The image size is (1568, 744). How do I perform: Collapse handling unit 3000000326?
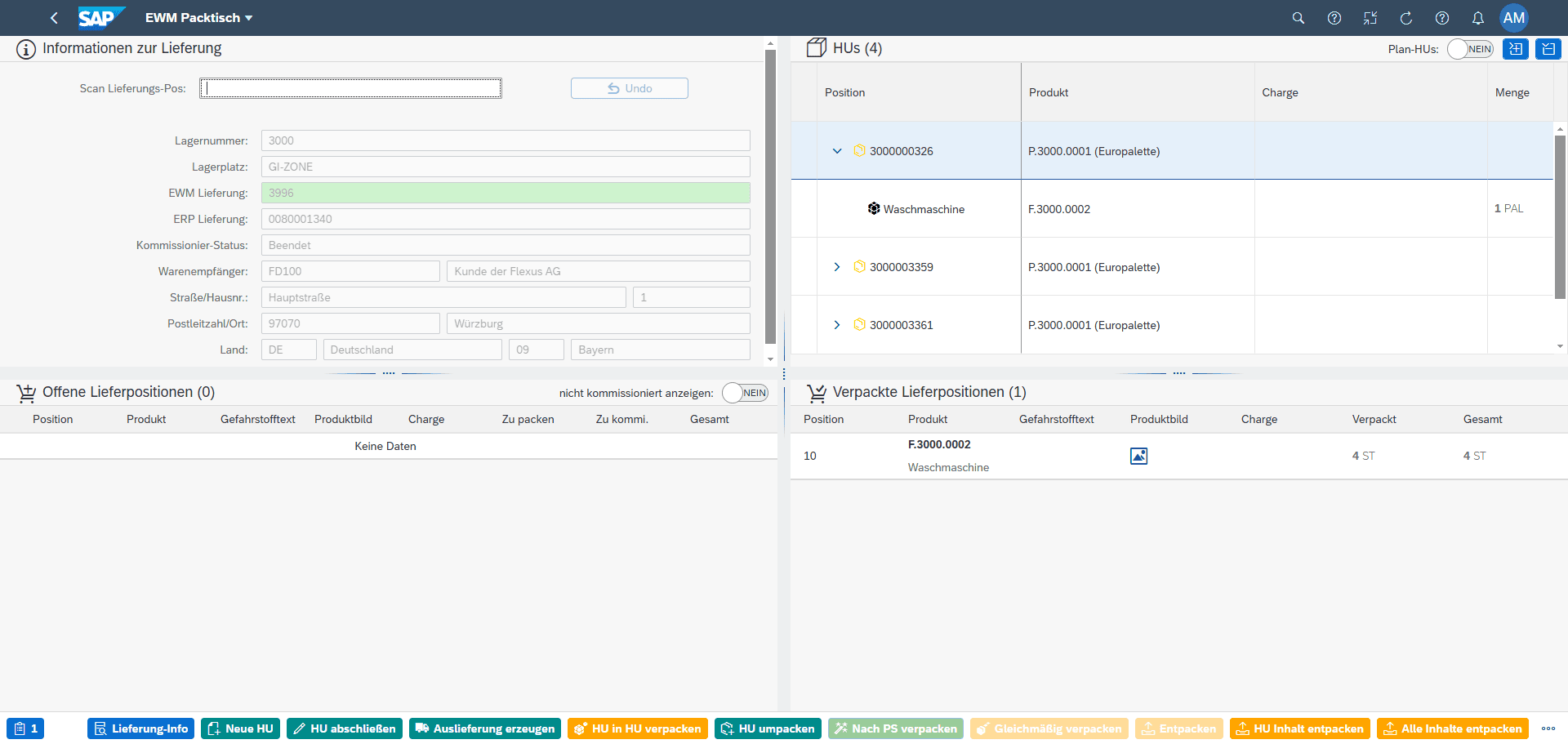click(836, 151)
